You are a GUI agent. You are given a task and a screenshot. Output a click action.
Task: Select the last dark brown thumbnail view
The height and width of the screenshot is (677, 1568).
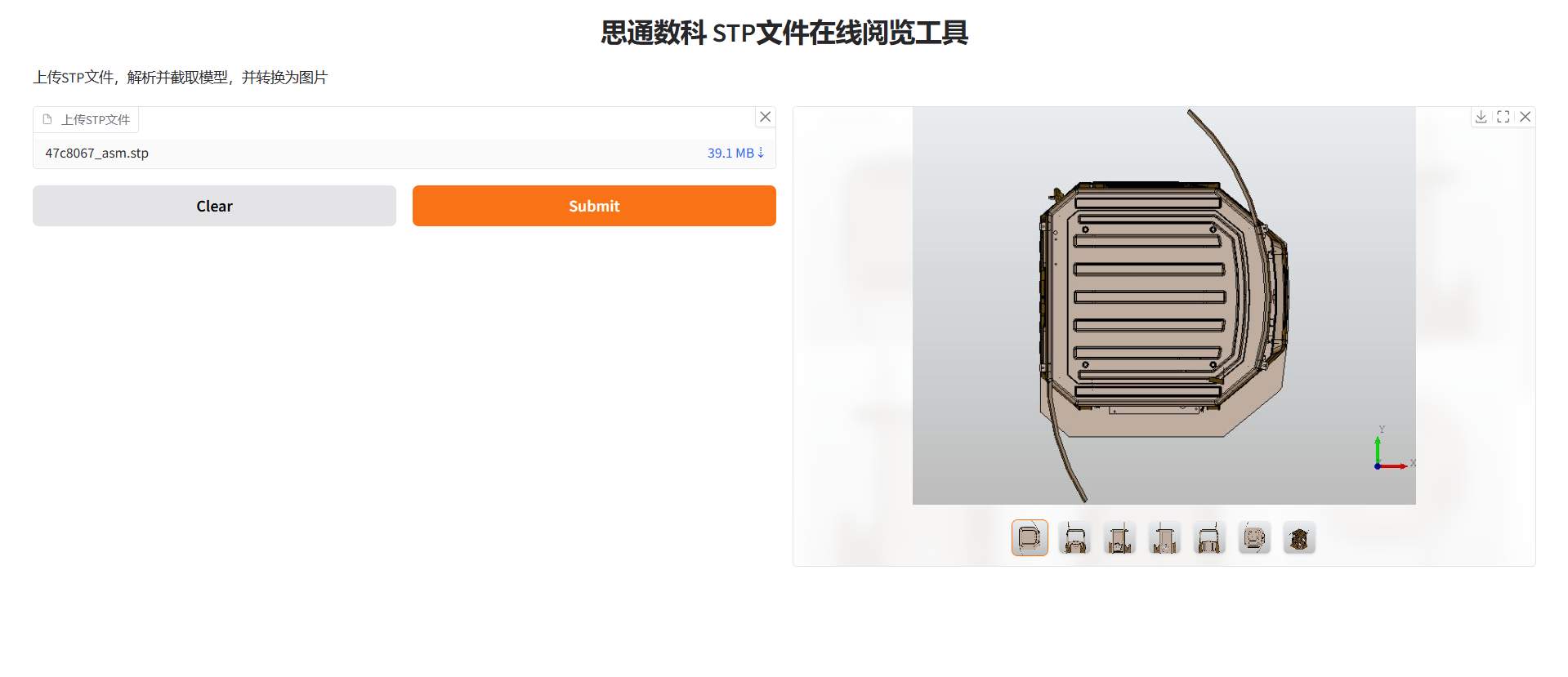1299,538
